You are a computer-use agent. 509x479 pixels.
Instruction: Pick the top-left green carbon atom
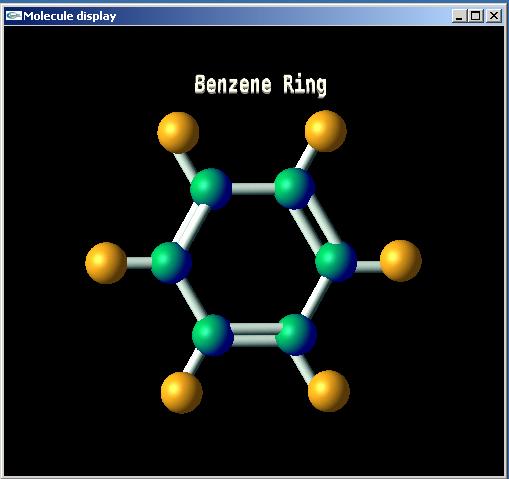211,189
